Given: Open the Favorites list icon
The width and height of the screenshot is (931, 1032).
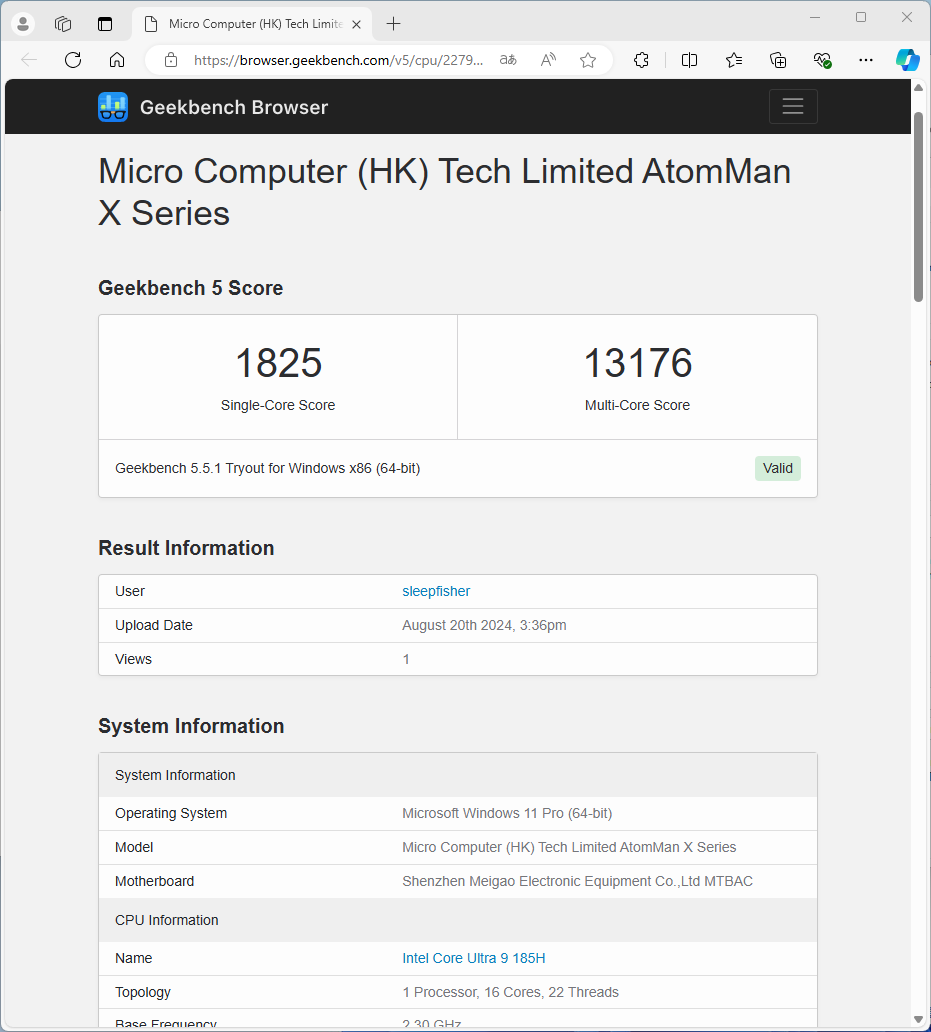Looking at the screenshot, I should click(734, 60).
